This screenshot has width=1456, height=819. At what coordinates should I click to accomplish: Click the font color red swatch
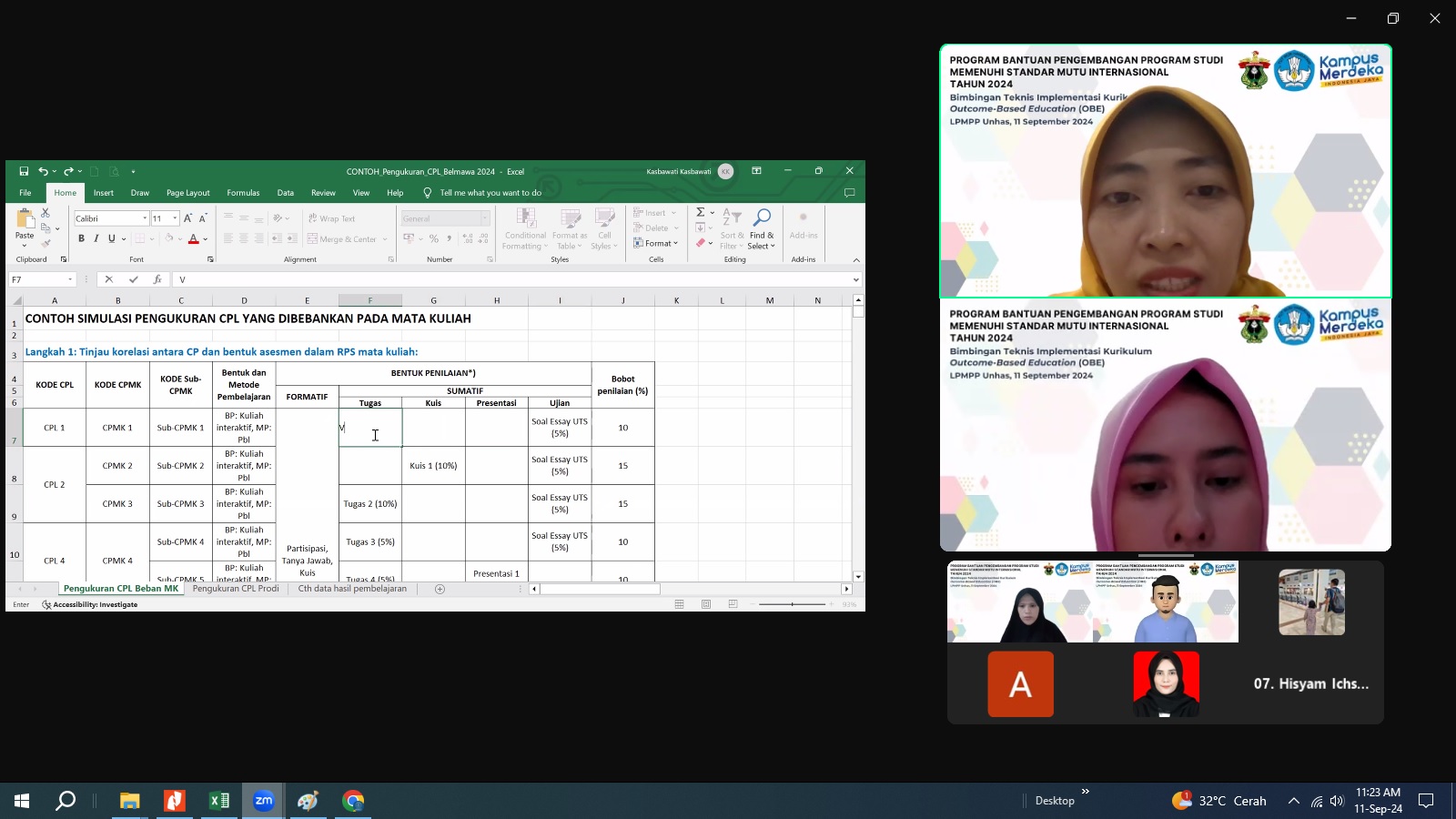pyautogui.click(x=193, y=239)
